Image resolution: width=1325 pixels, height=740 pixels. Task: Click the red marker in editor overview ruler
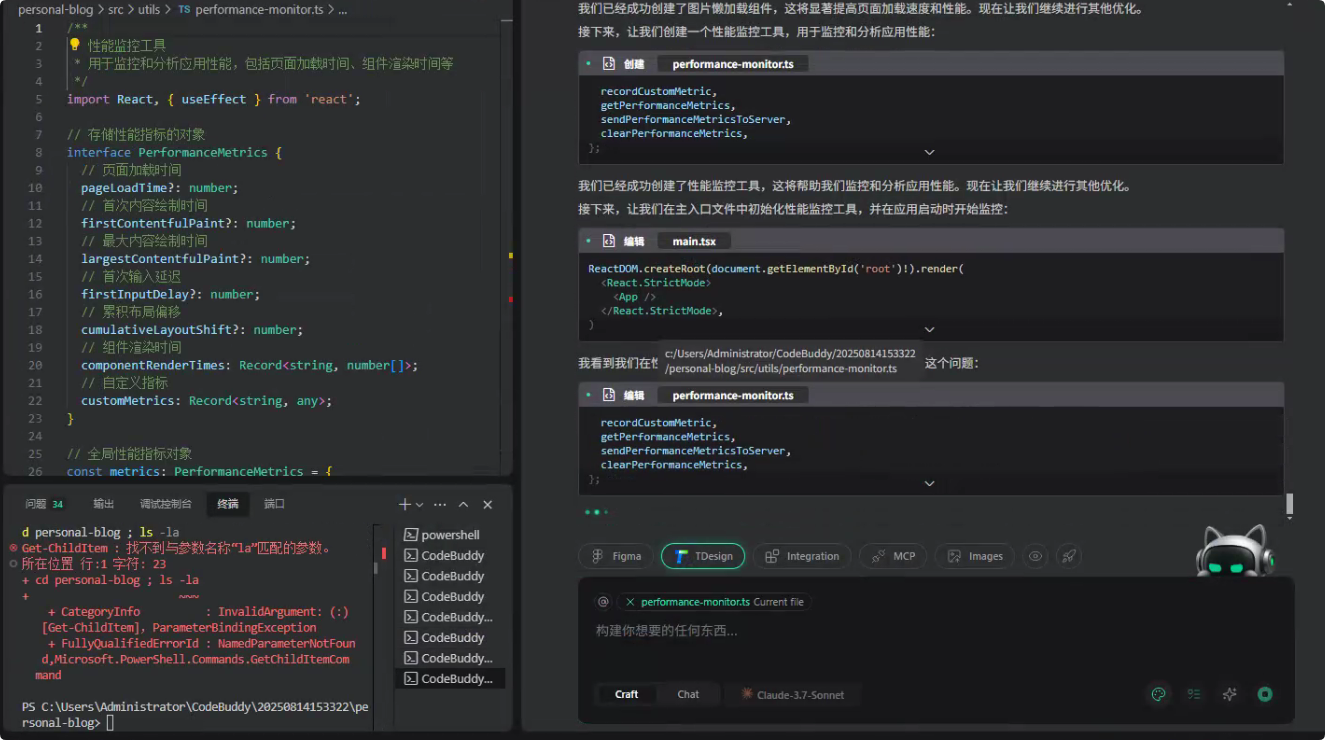point(510,299)
